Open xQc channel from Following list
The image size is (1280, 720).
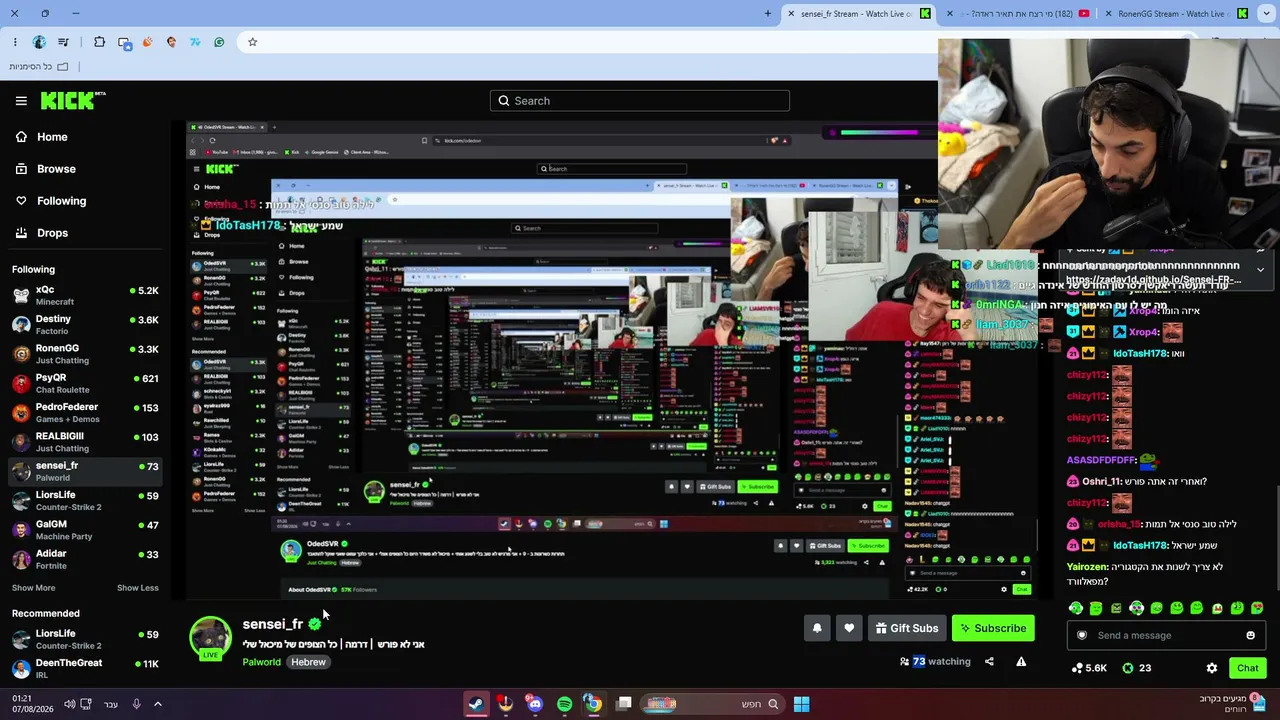[85, 295]
